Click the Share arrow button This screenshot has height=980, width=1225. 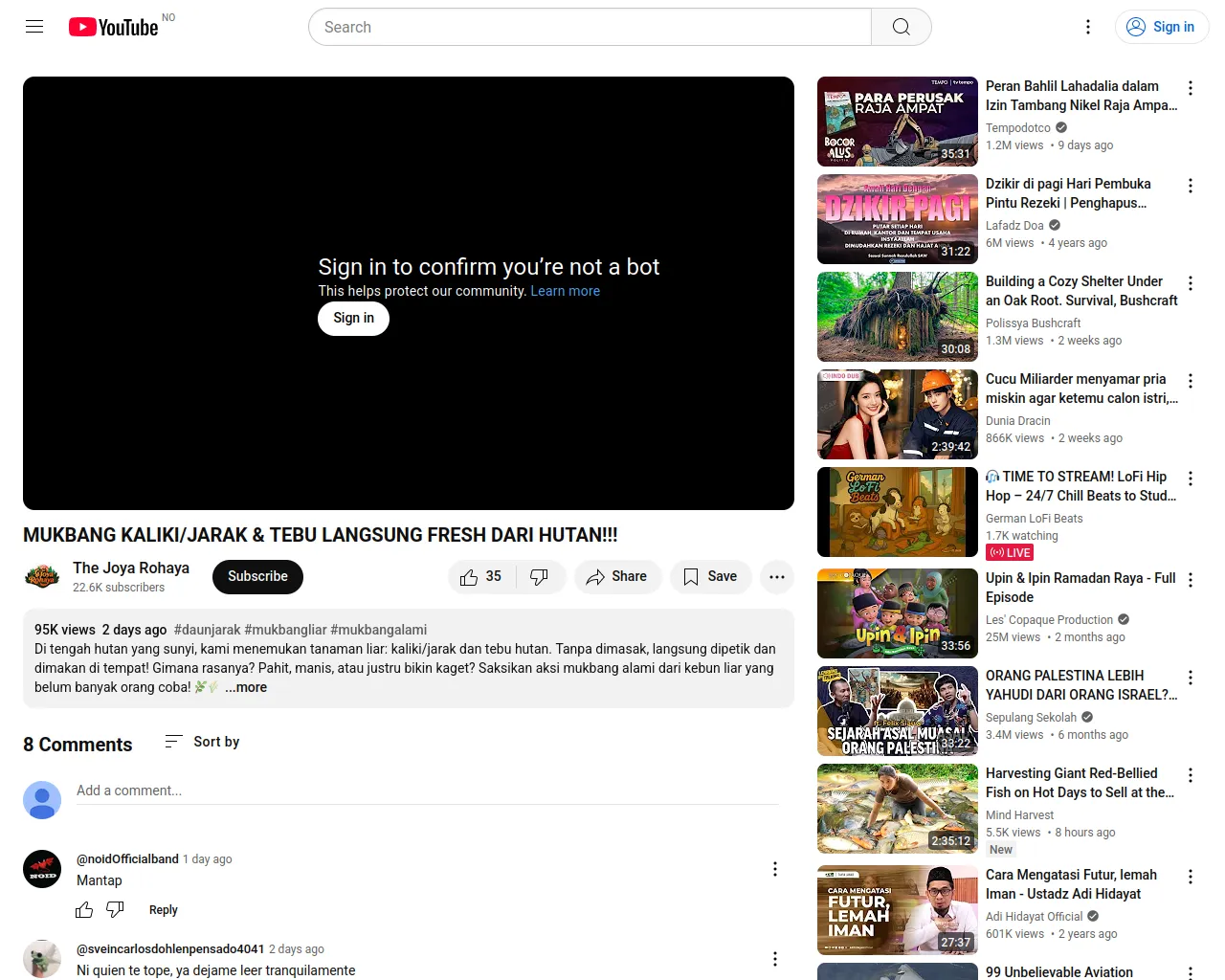617,576
